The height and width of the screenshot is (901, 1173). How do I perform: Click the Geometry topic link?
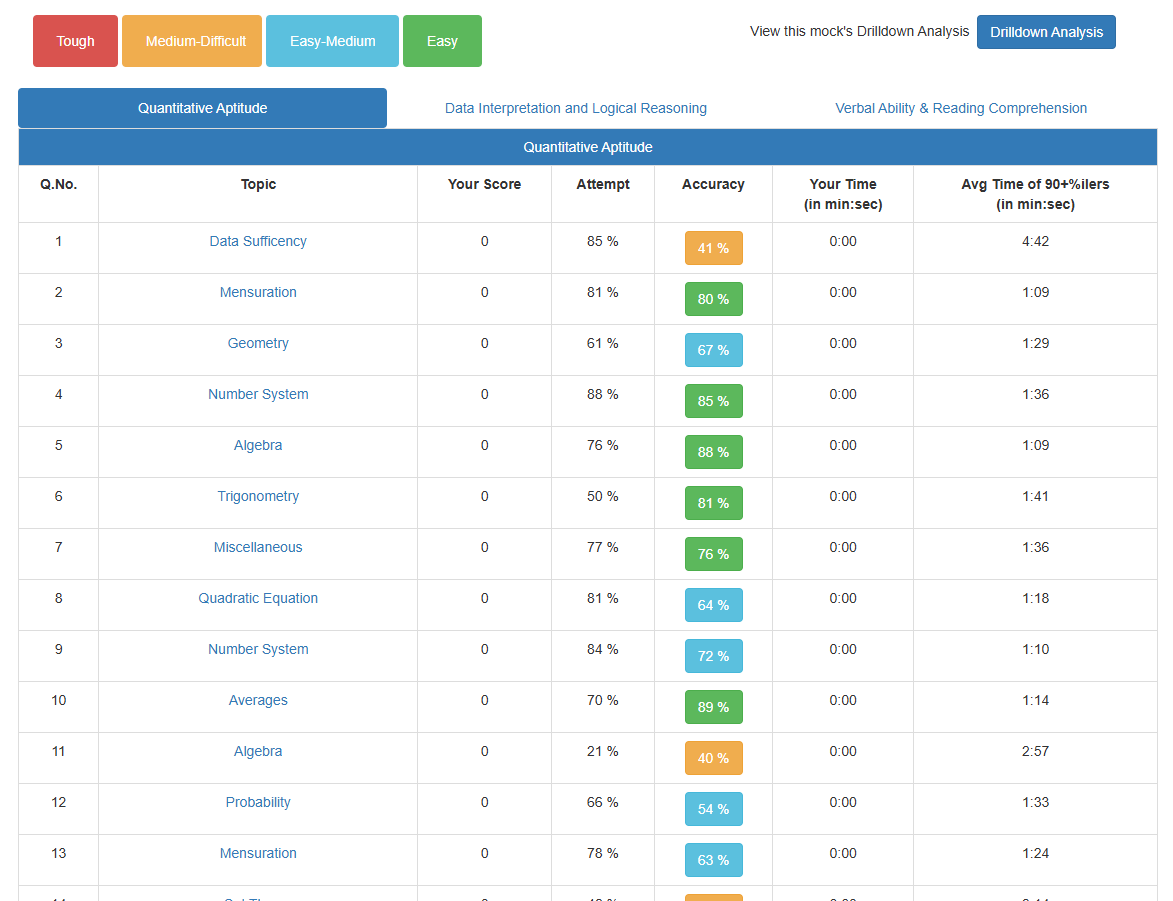[x=258, y=343]
